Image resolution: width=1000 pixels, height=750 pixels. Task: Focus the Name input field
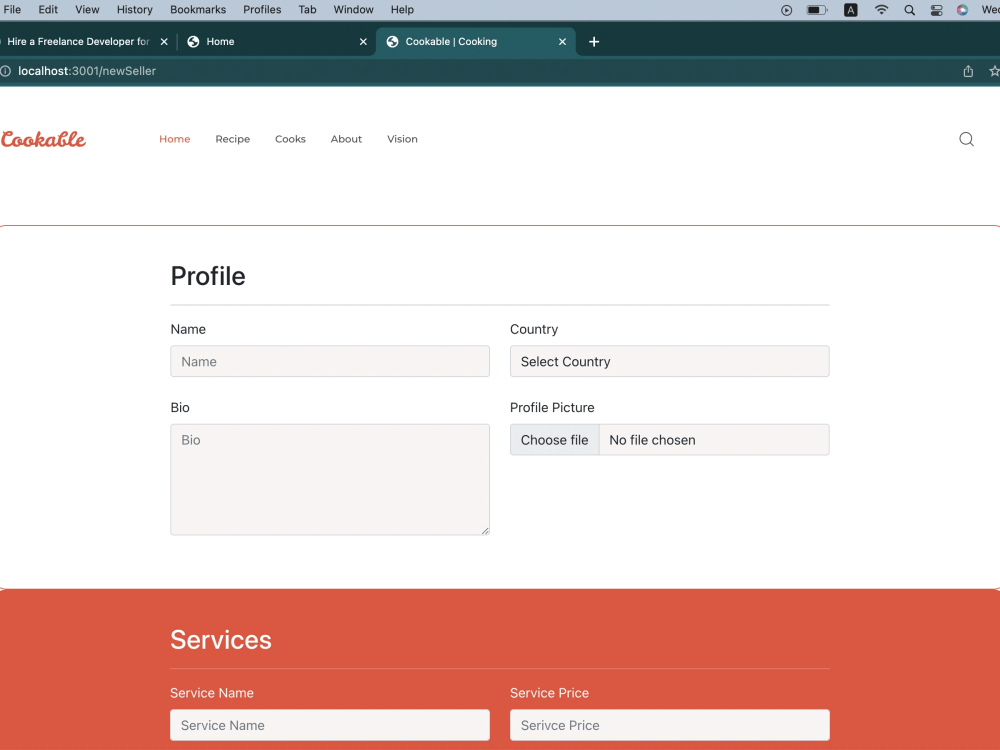330,362
